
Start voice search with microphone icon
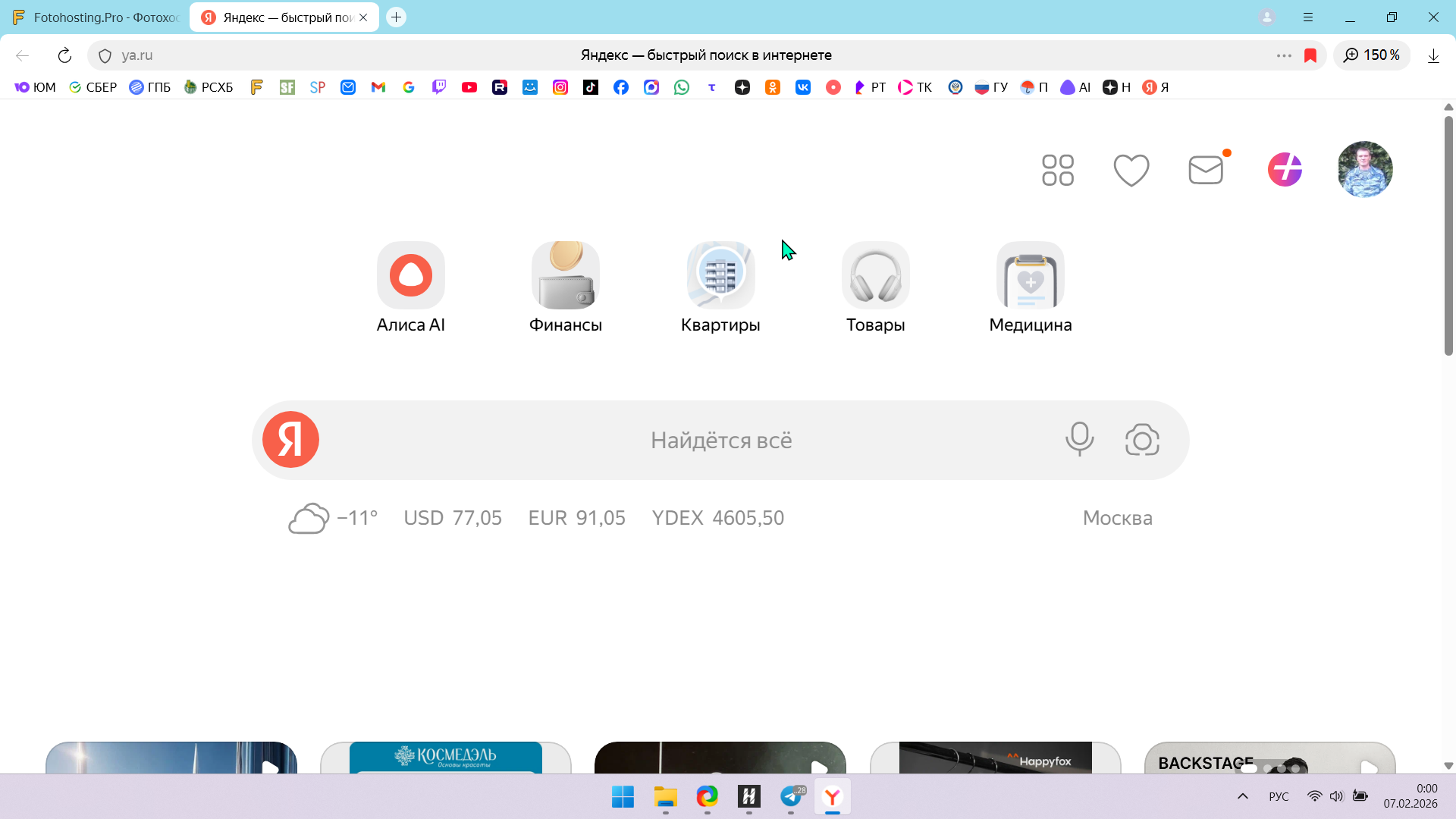tap(1079, 440)
